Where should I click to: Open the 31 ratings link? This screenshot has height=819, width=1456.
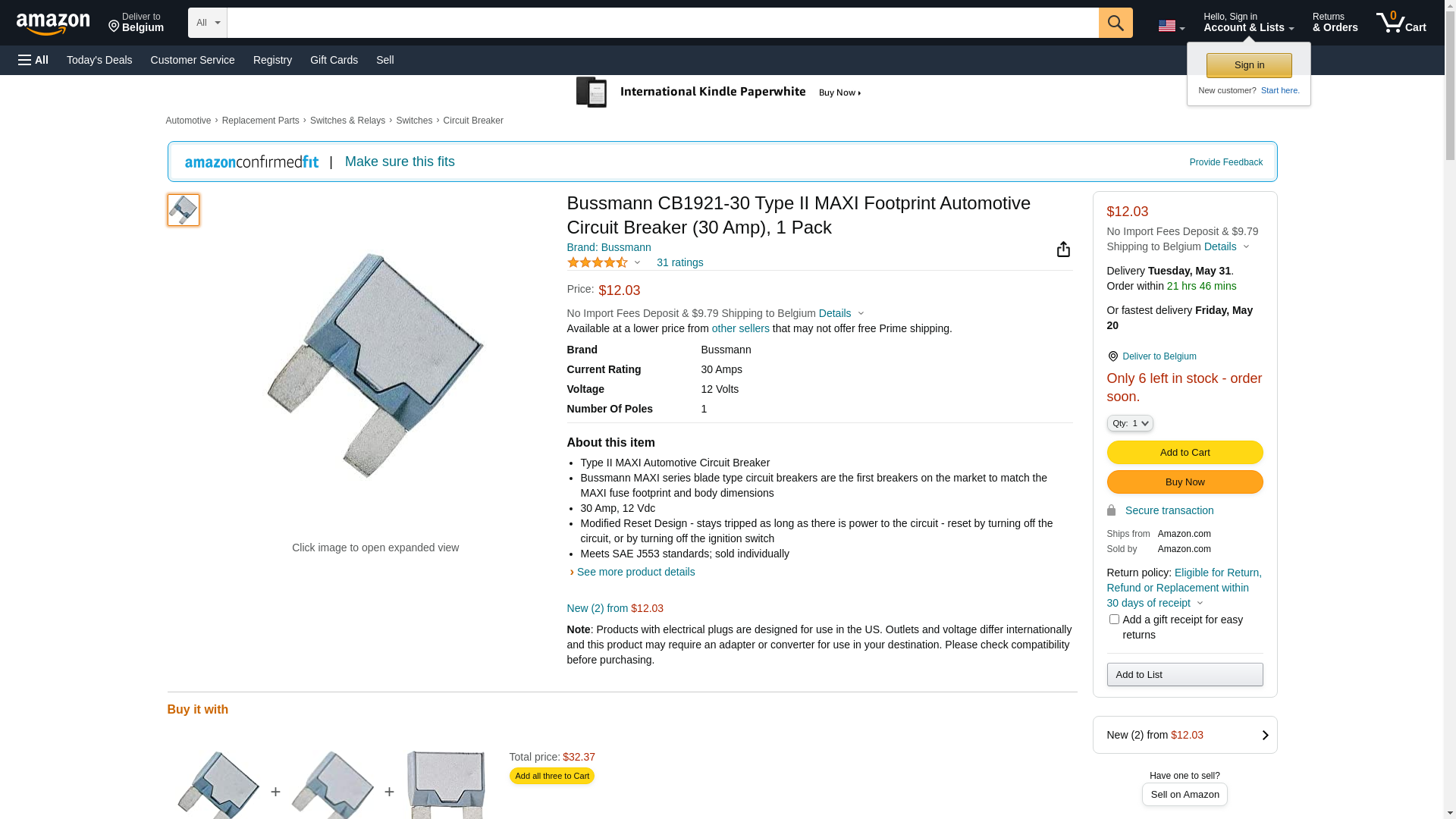[679, 262]
